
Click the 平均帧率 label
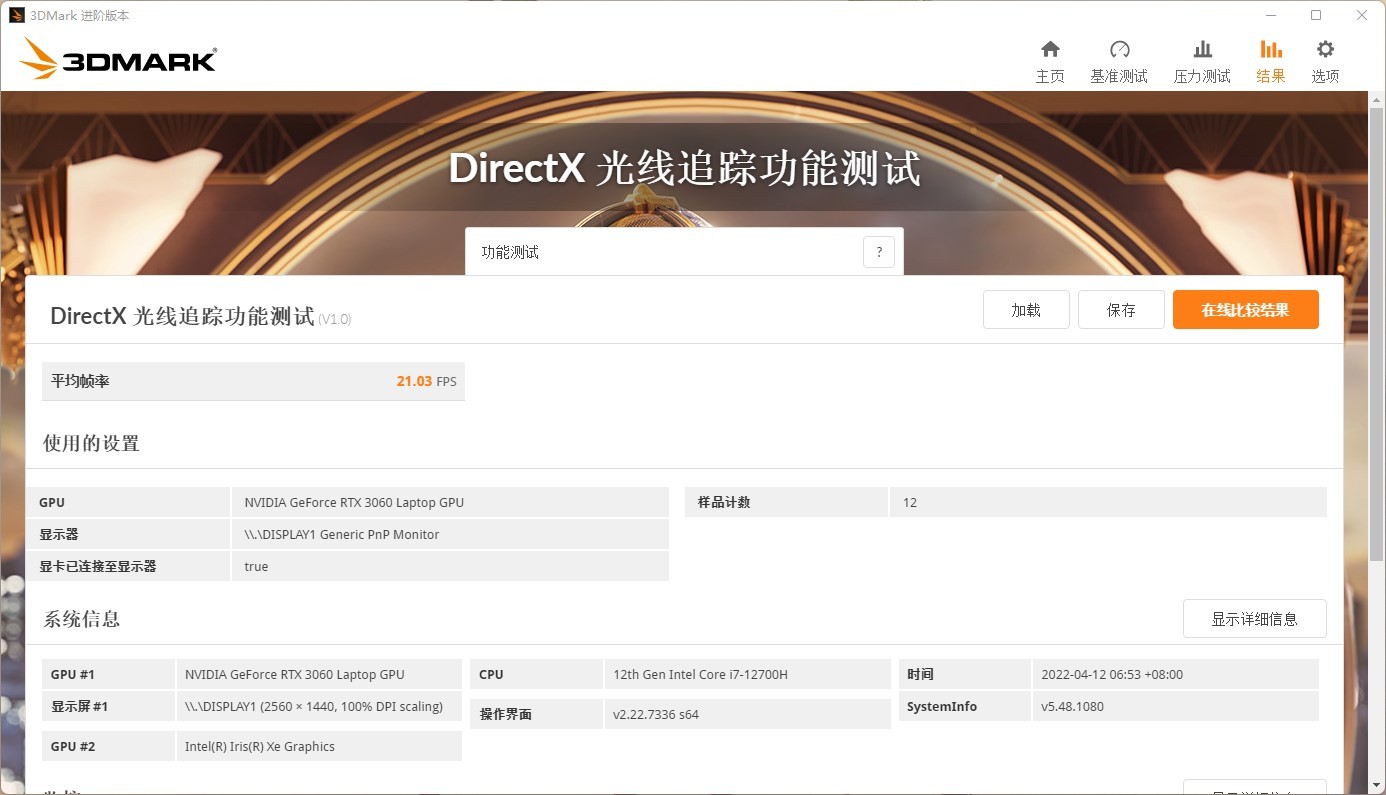80,381
